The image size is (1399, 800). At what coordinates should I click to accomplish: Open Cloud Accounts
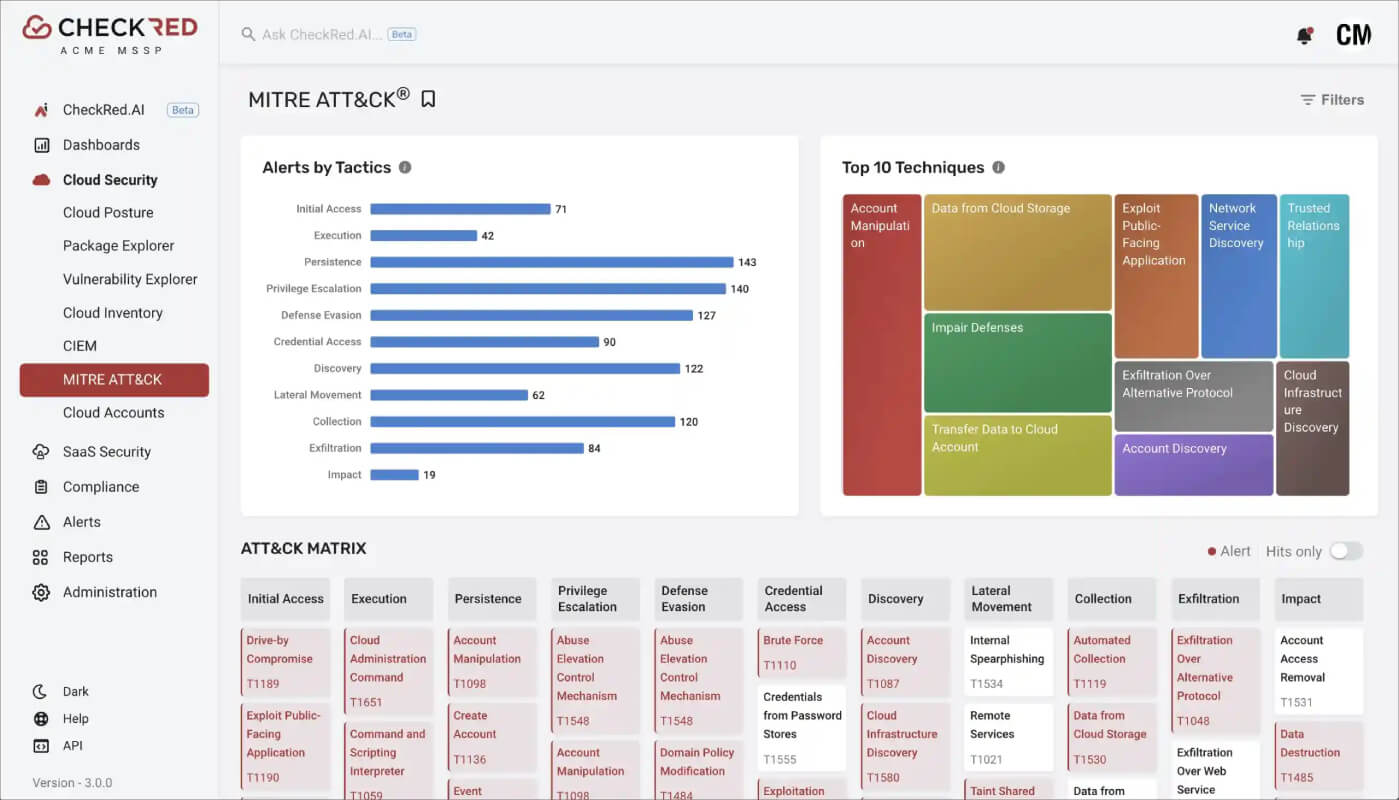(x=116, y=412)
